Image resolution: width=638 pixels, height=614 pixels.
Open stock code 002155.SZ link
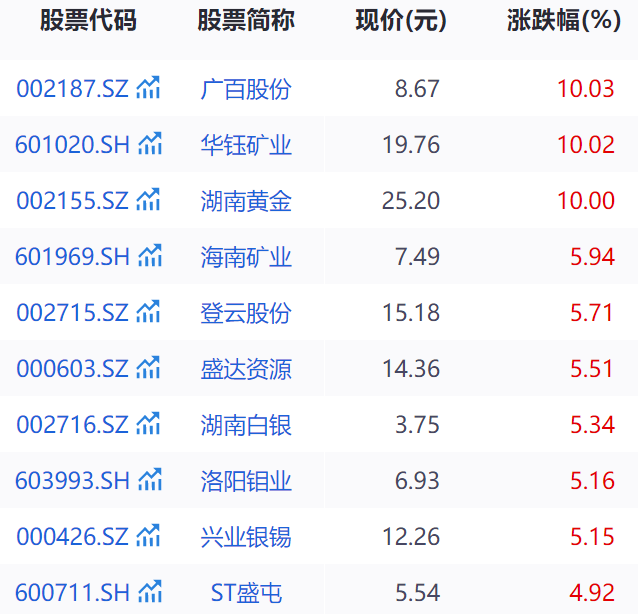pos(72,200)
